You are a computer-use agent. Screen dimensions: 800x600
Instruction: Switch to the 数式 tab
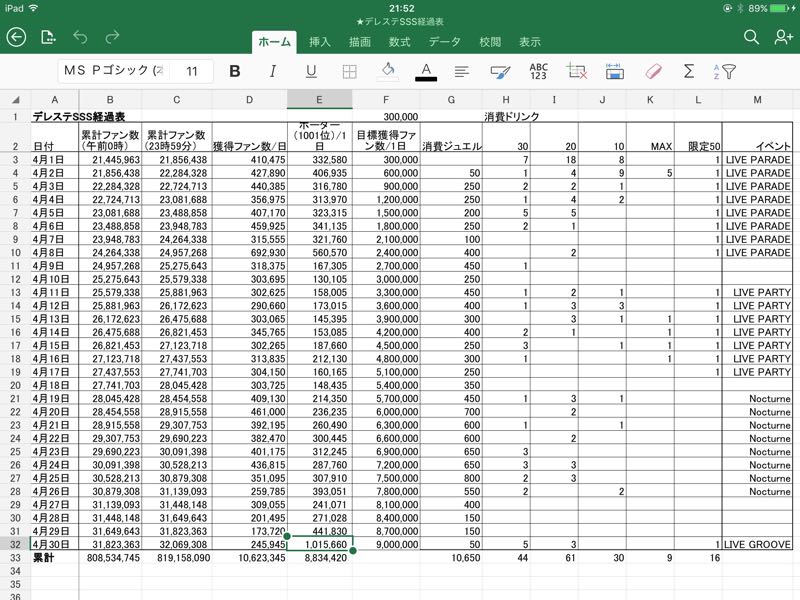pyautogui.click(x=399, y=42)
